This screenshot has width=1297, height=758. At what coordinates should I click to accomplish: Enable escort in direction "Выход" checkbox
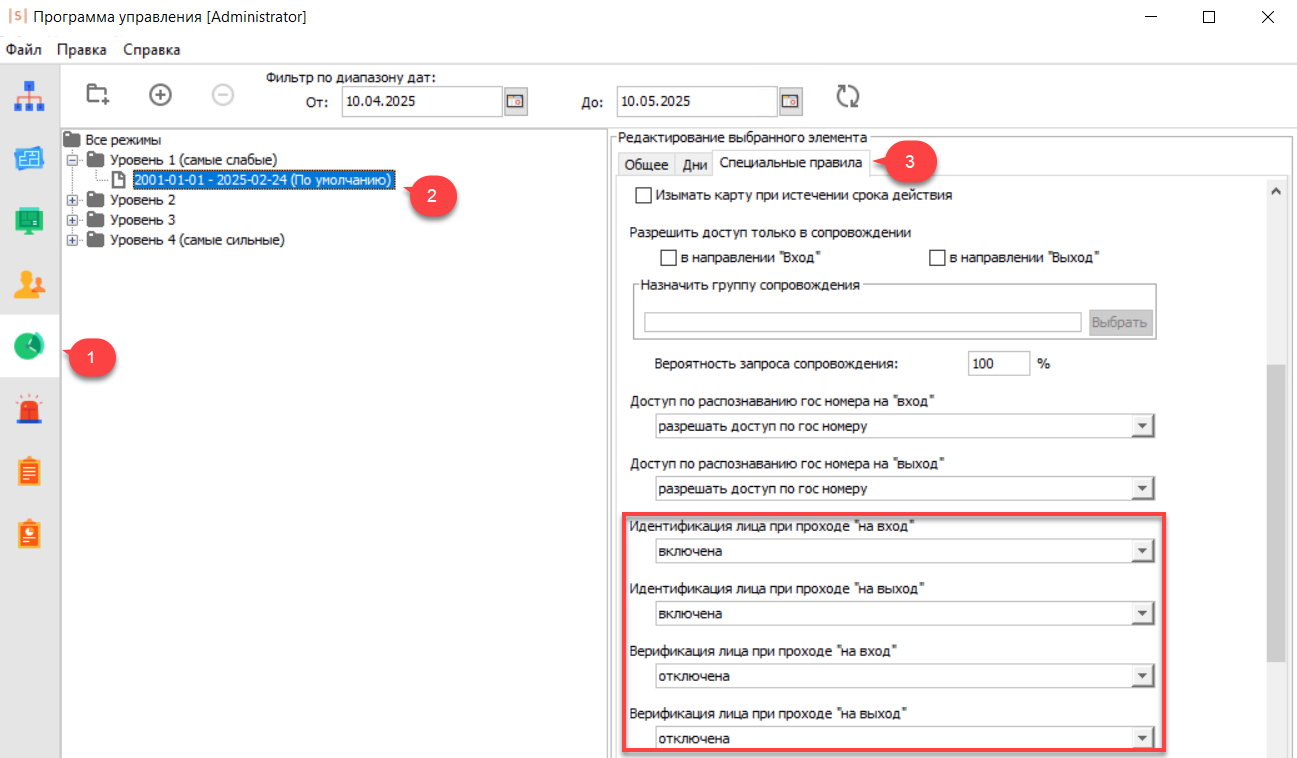click(937, 258)
